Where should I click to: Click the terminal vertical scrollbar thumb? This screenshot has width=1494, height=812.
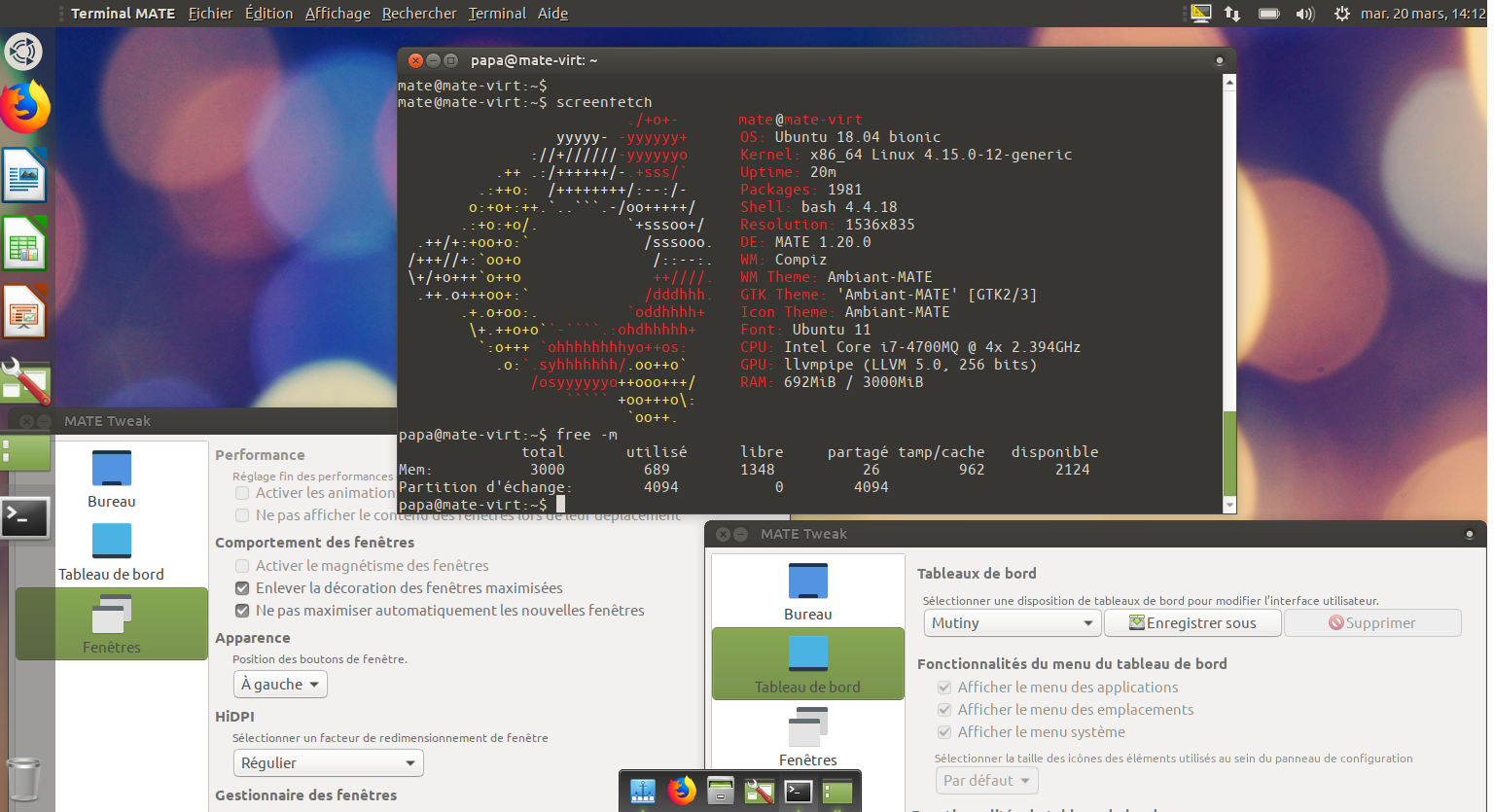point(1229,454)
